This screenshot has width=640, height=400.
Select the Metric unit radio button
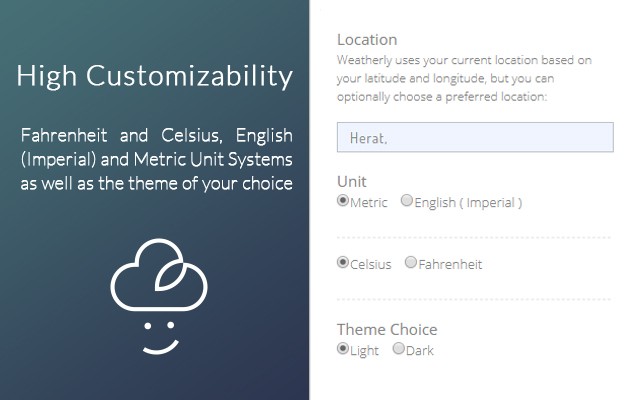tap(343, 200)
